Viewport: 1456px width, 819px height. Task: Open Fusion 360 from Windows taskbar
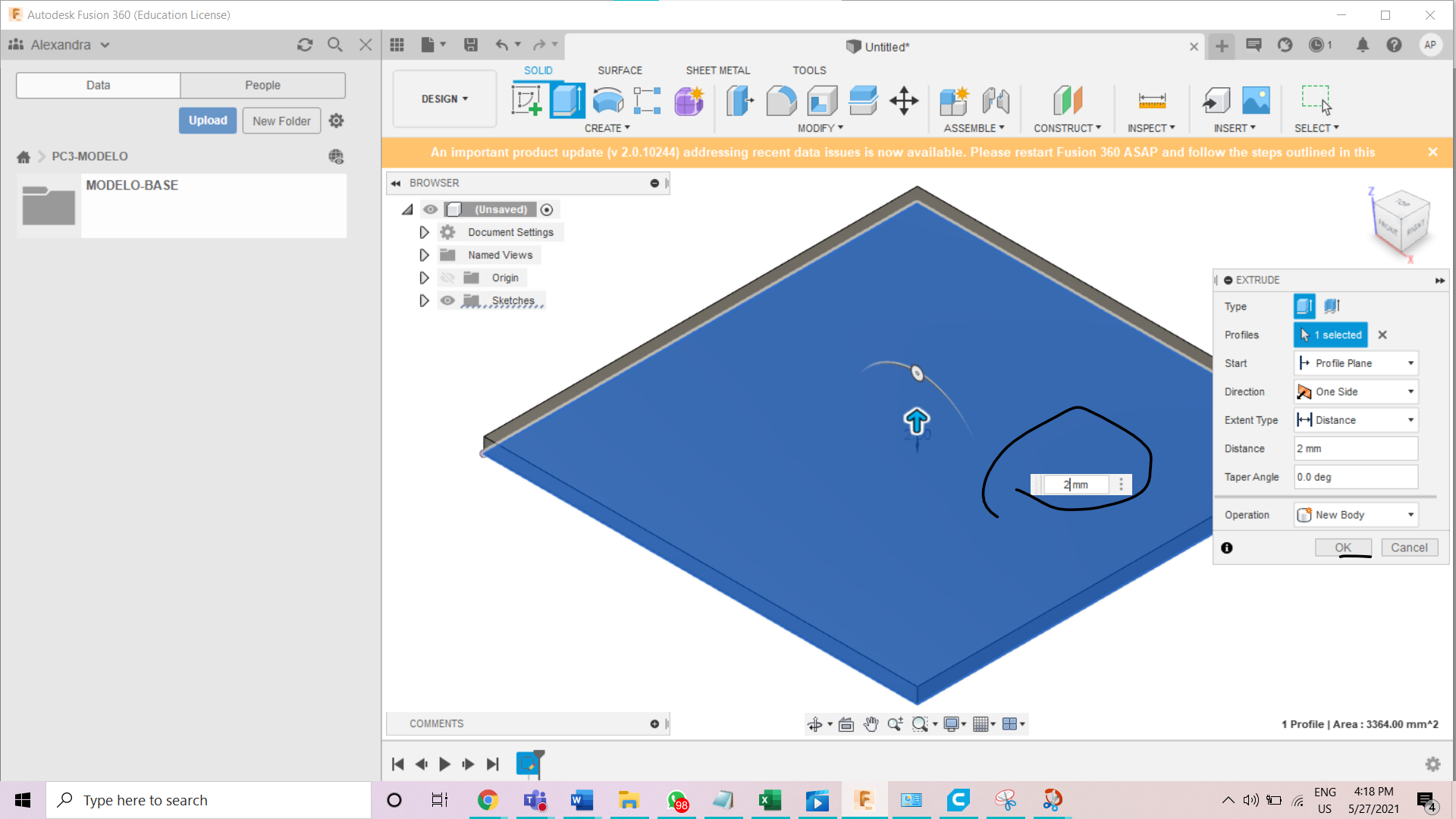(x=864, y=800)
